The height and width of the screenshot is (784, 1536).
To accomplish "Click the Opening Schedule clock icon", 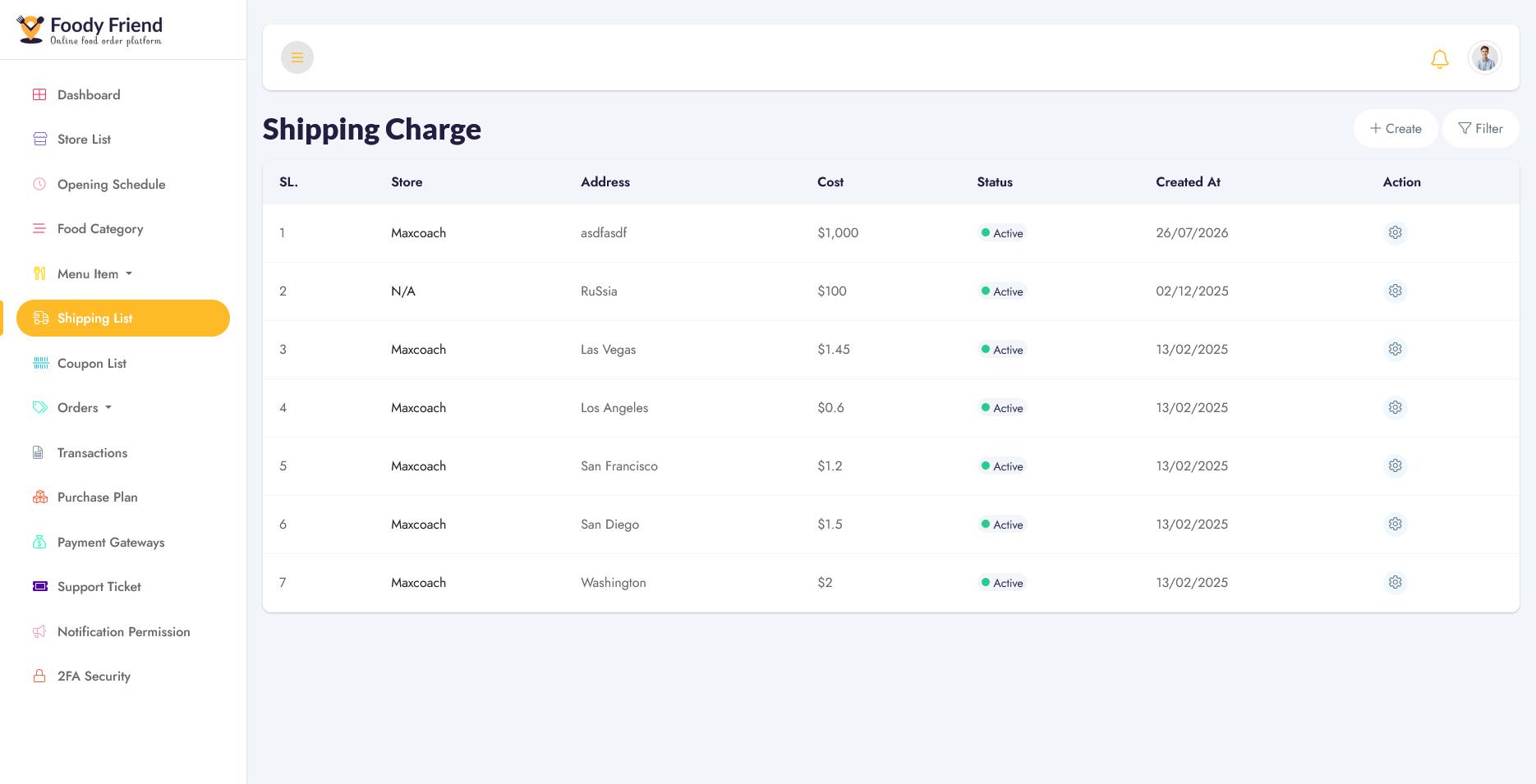I will pyautogui.click(x=39, y=184).
